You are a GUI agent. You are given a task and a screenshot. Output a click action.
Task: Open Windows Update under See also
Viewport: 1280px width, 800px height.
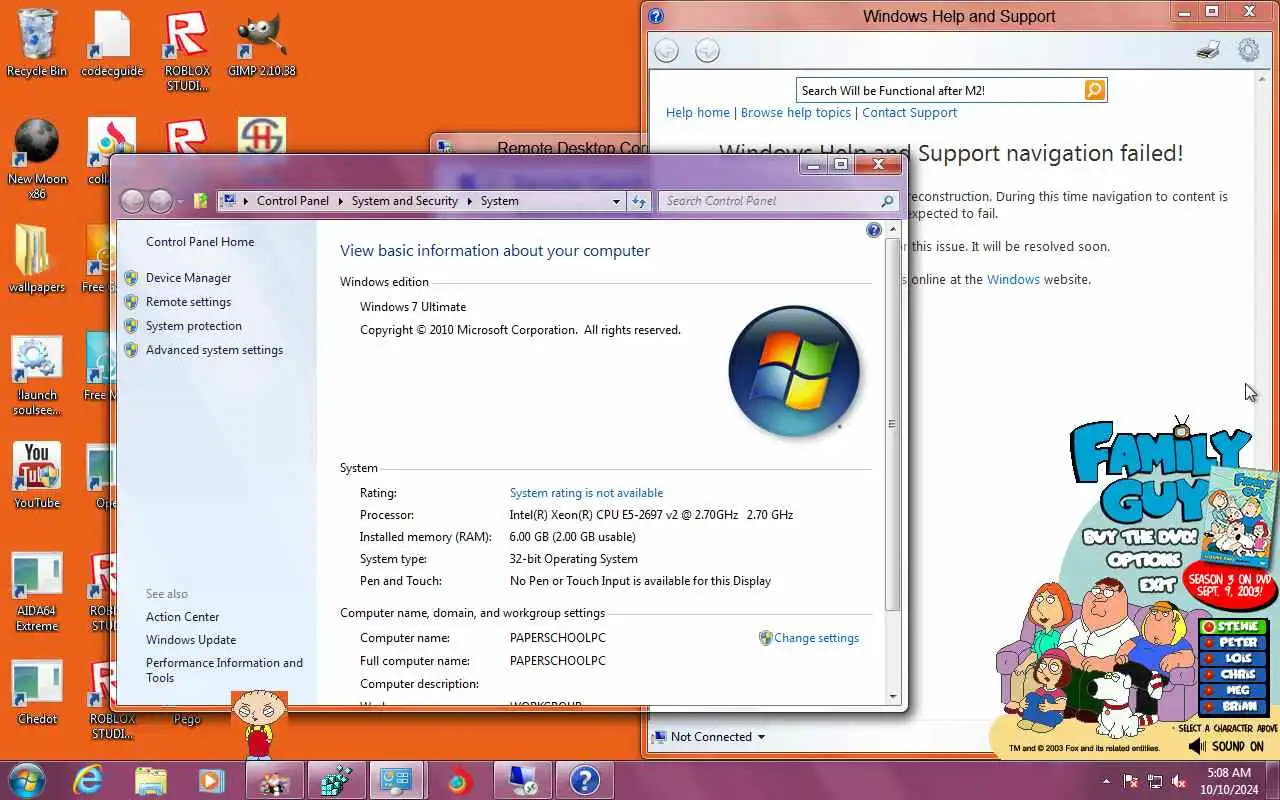[x=191, y=640]
